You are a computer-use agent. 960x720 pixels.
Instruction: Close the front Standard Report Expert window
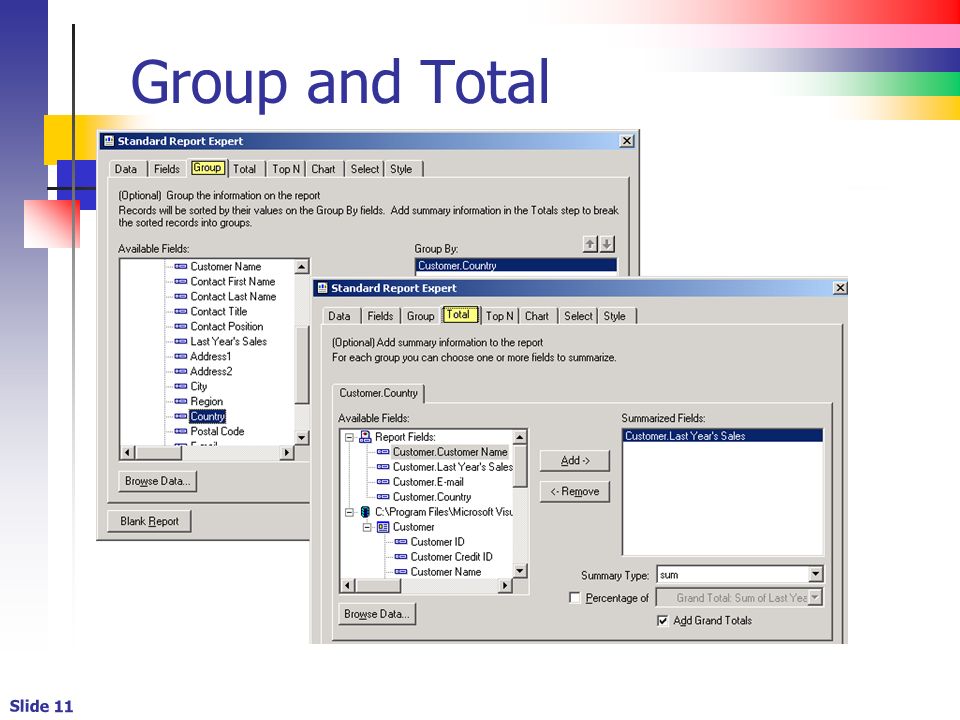tap(841, 288)
